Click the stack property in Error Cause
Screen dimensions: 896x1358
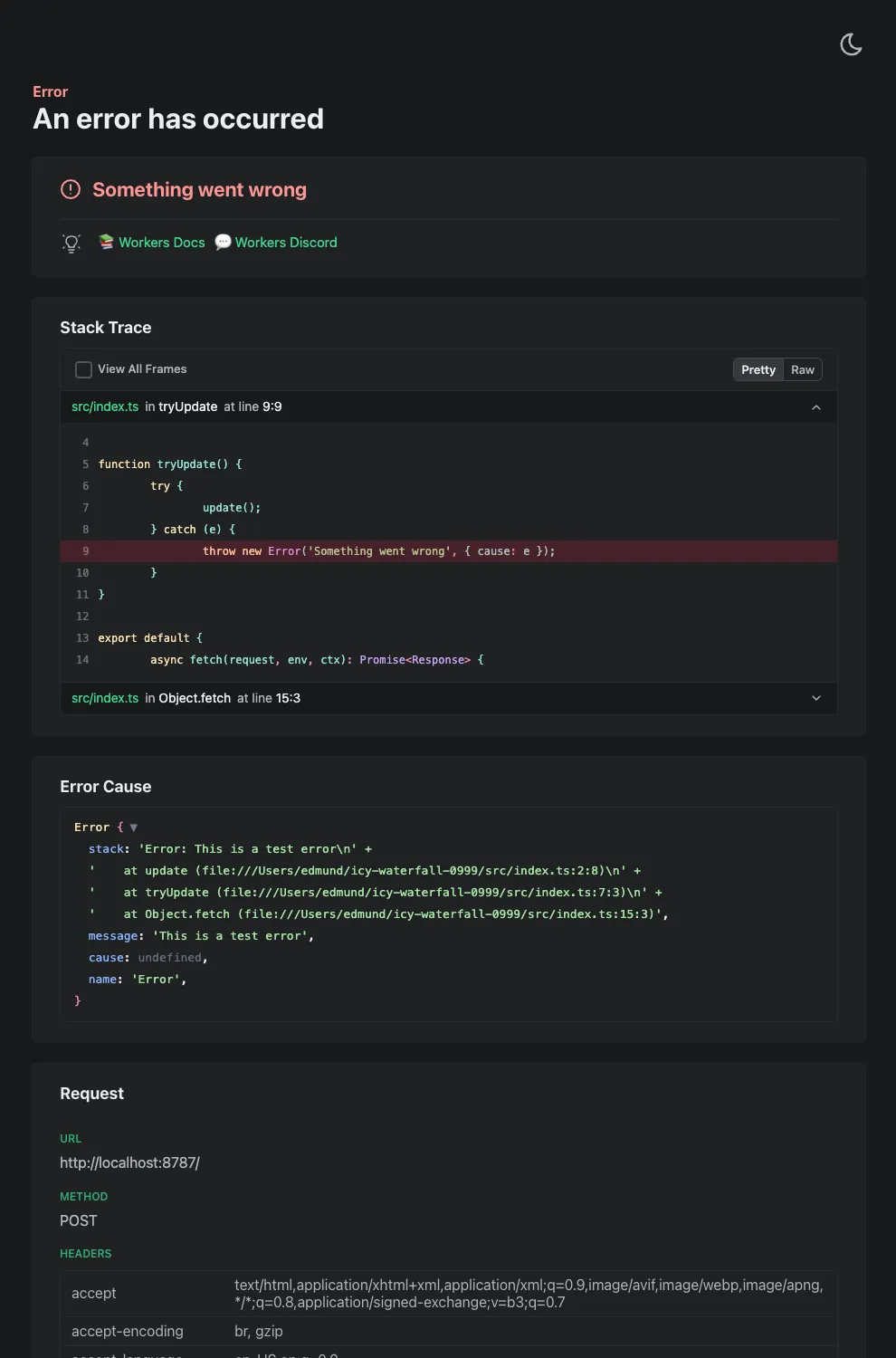tap(106, 848)
